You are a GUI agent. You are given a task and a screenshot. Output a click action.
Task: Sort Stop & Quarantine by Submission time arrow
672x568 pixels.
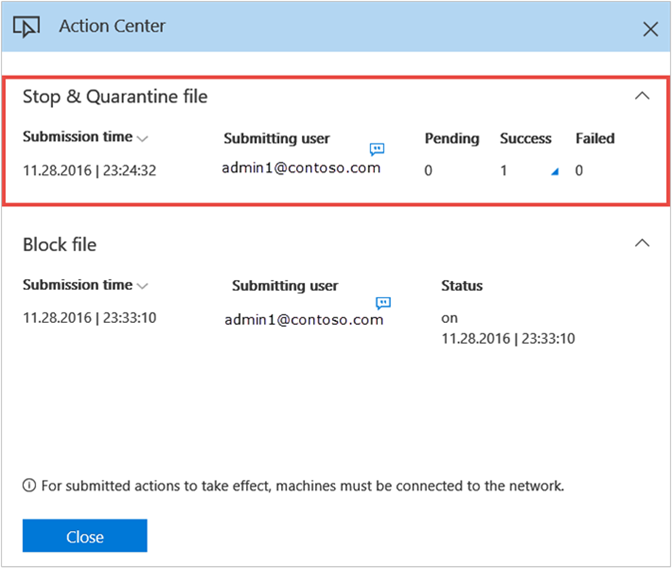[143, 139]
